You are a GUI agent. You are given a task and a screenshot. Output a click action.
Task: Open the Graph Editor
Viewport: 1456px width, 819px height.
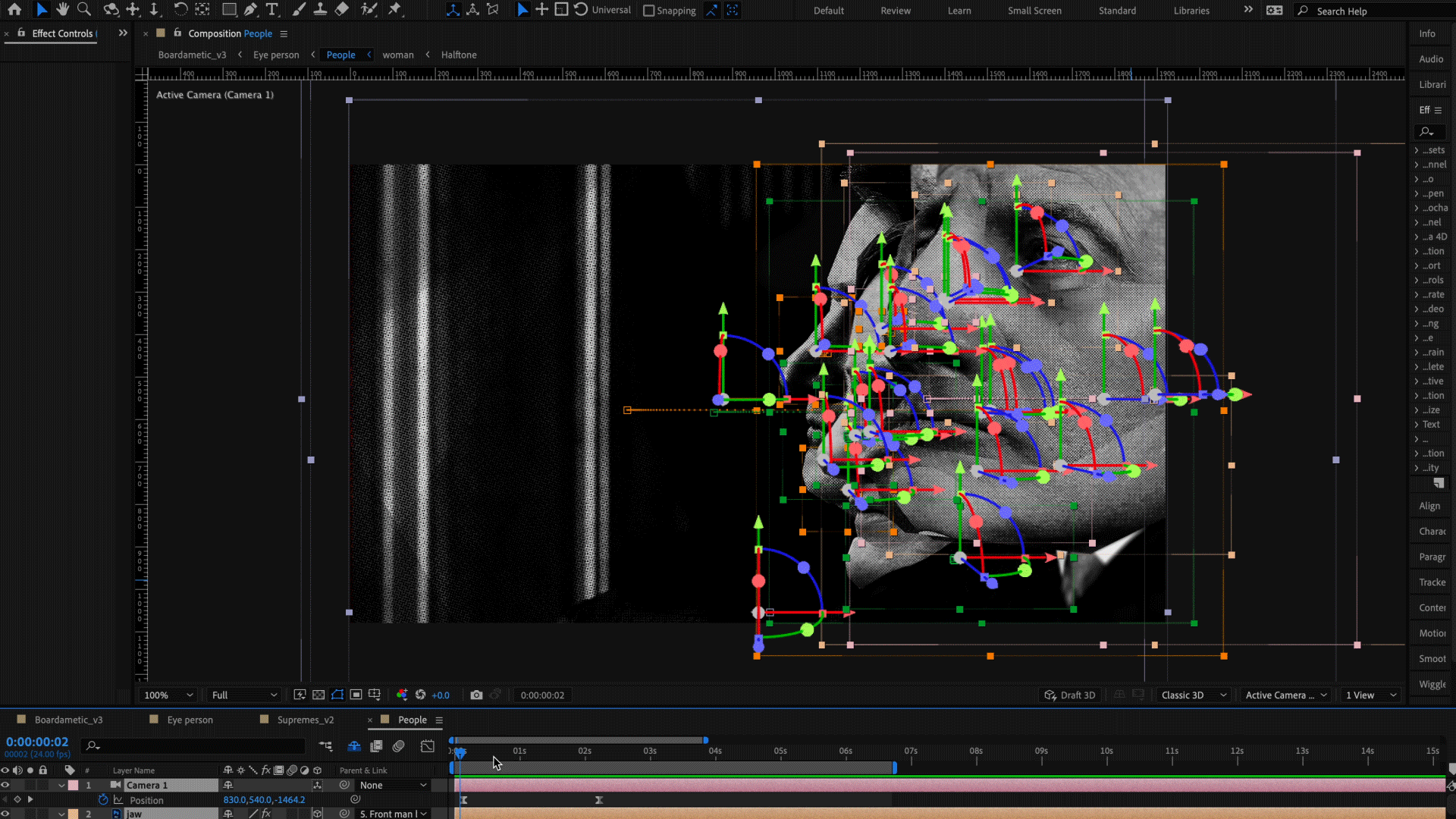pyautogui.click(x=428, y=746)
